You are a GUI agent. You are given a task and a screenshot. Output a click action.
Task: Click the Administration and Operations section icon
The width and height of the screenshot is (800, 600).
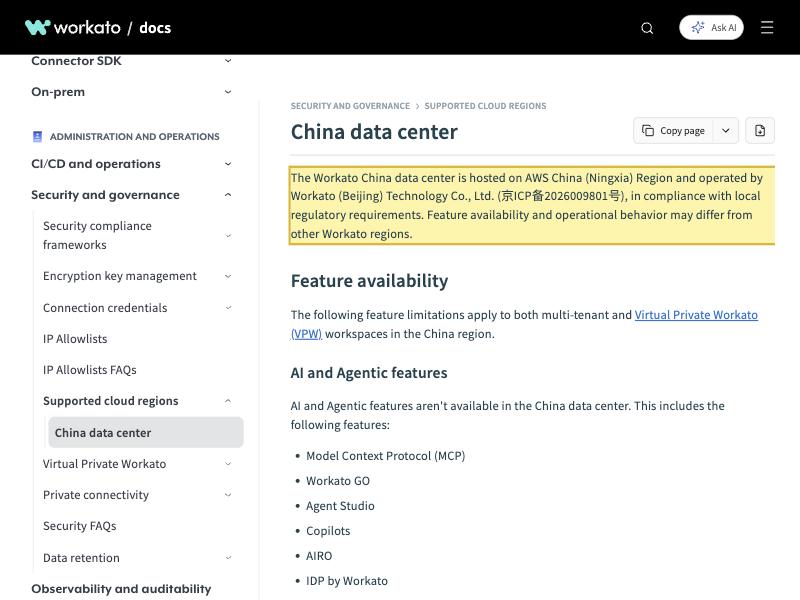point(37,136)
